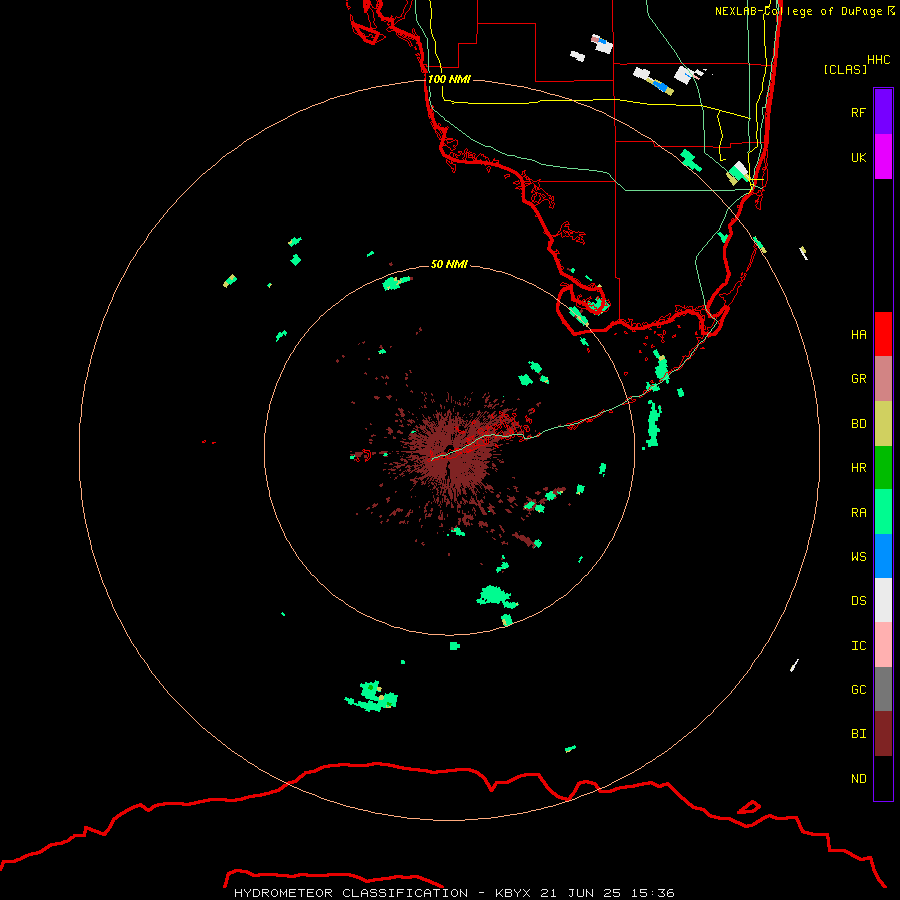Click the HA legend label

858,334
